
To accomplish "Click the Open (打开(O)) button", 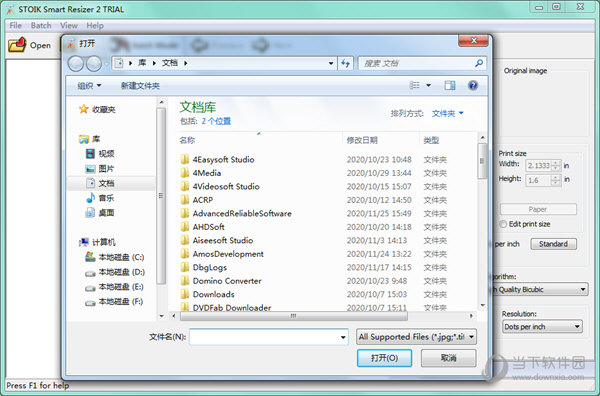I will (x=385, y=358).
